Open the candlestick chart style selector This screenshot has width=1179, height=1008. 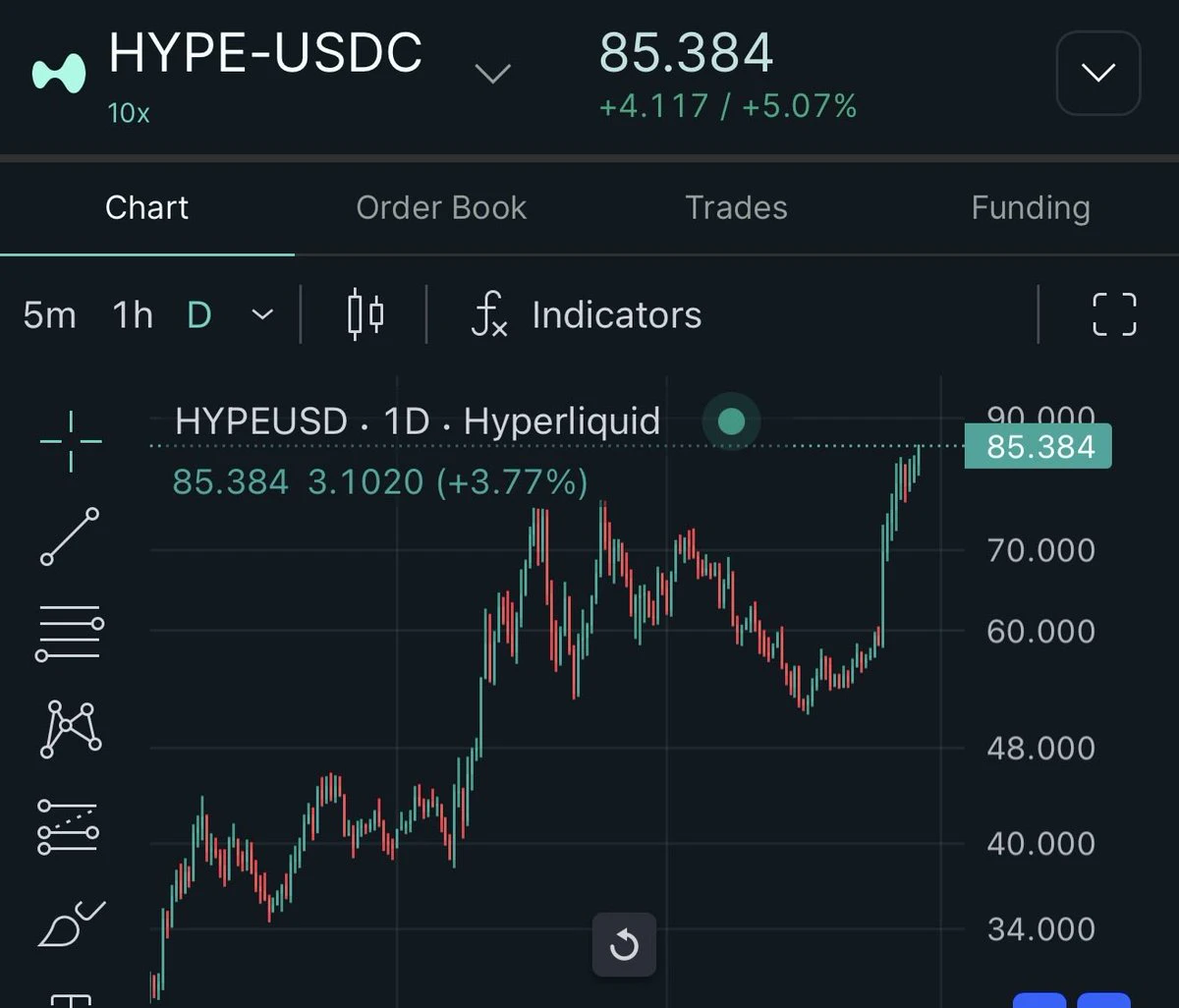[x=365, y=315]
